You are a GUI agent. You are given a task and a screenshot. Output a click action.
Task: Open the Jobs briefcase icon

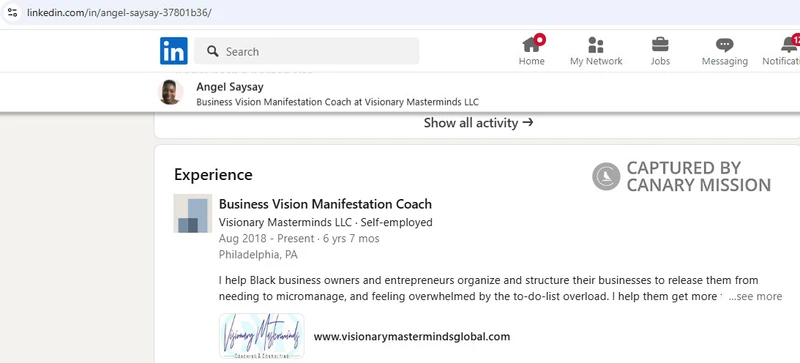(x=660, y=45)
